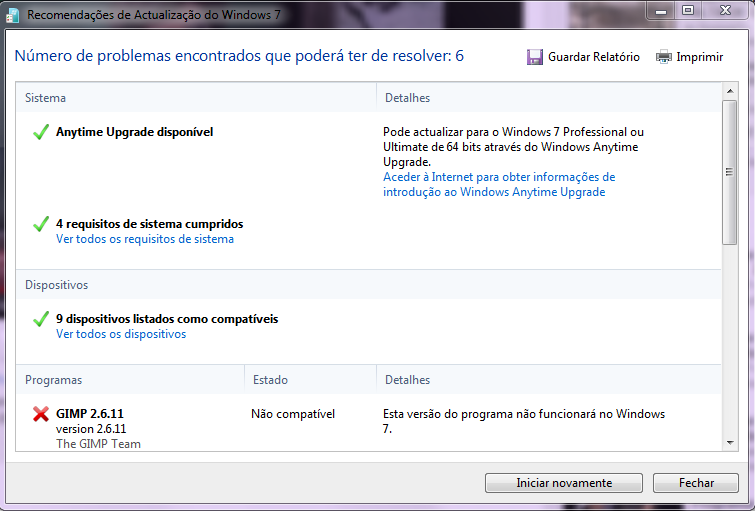Click the Imprimir text label
The height and width of the screenshot is (511, 755).
[x=699, y=57]
